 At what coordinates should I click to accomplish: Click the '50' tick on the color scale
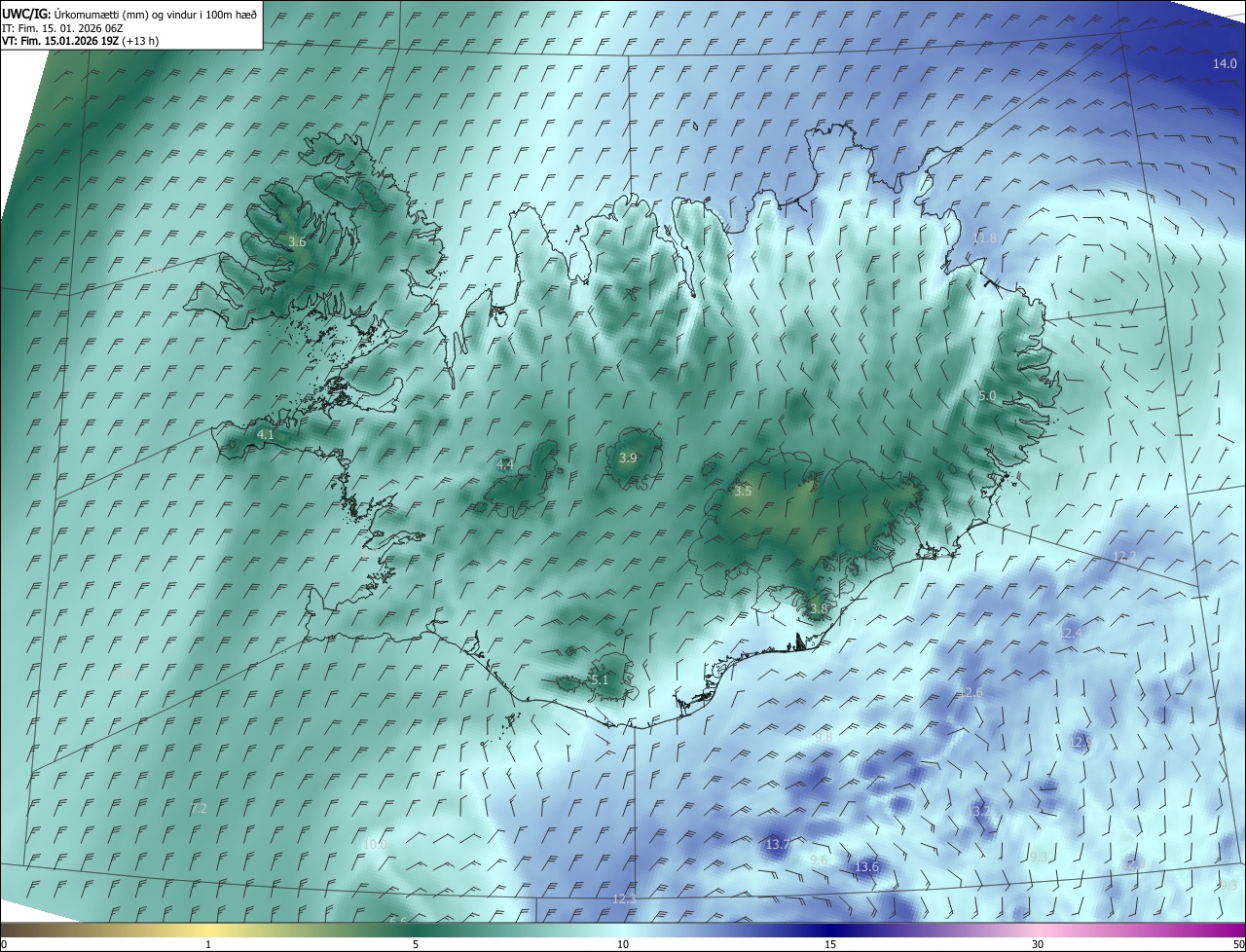[x=1239, y=945]
